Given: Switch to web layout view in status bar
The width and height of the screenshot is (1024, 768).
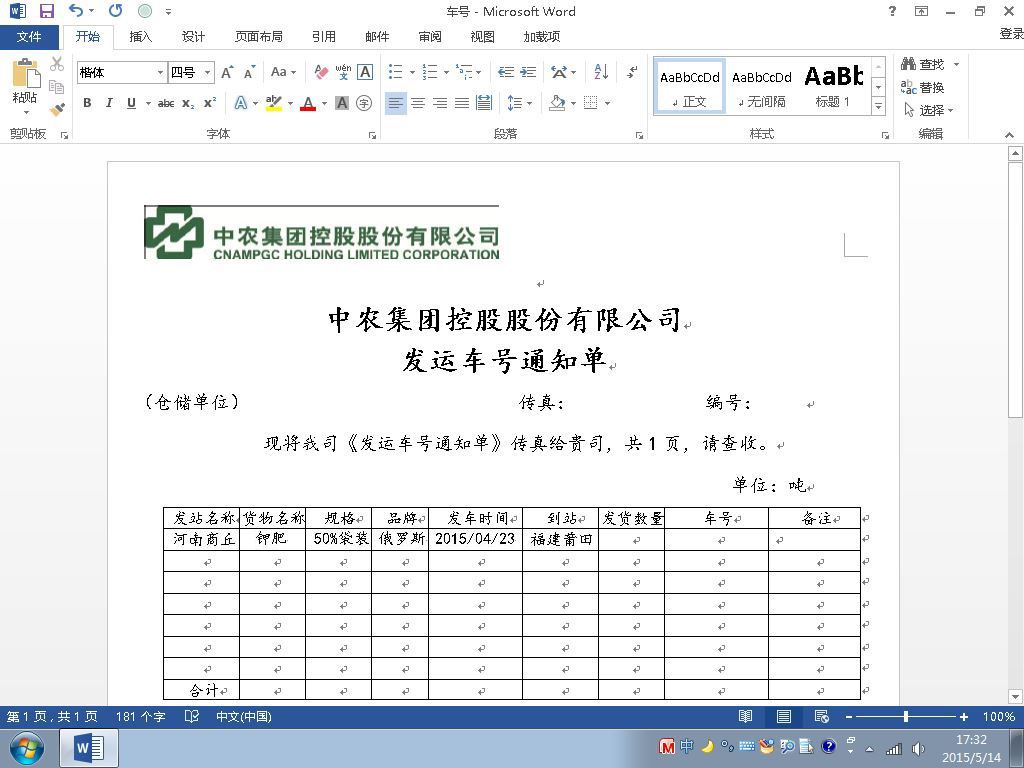Looking at the screenshot, I should [x=822, y=716].
